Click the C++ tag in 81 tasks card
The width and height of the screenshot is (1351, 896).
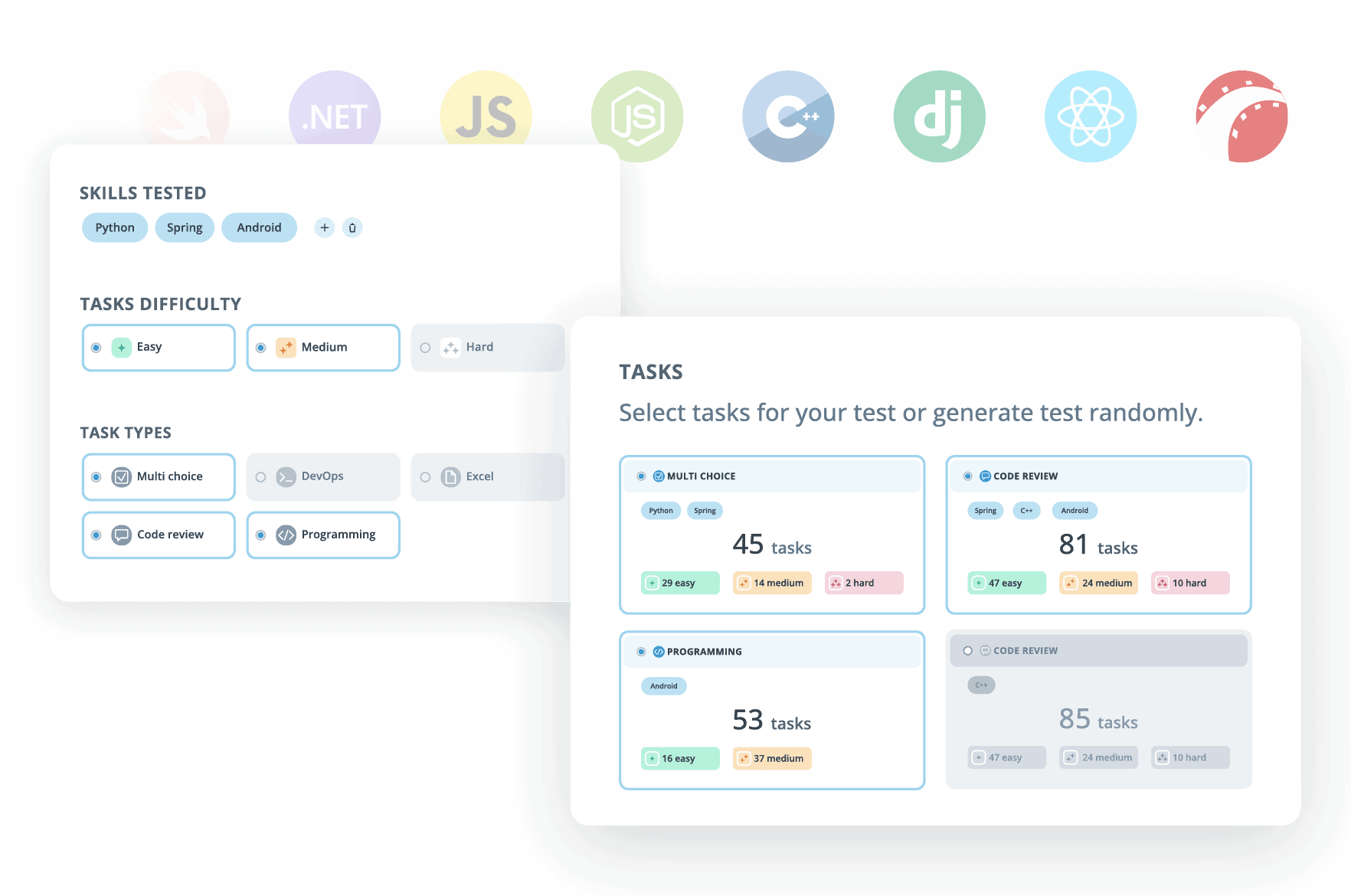point(1026,511)
